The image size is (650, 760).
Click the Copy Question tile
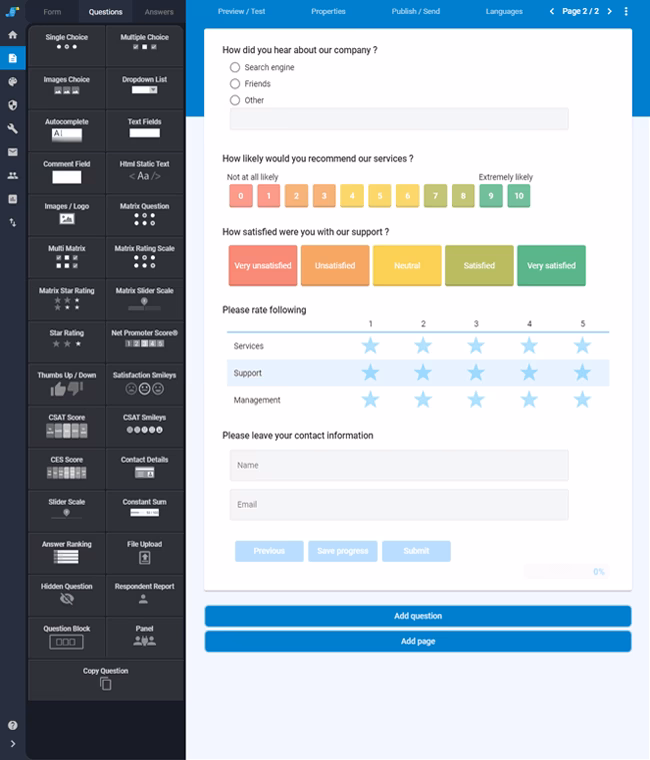pos(106,679)
